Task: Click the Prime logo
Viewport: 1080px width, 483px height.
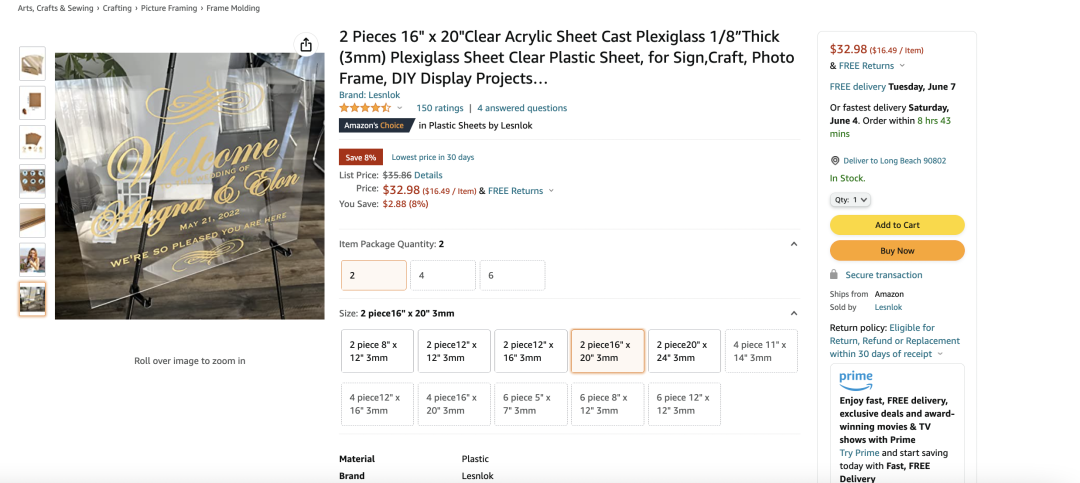Action: pyautogui.click(x=856, y=381)
